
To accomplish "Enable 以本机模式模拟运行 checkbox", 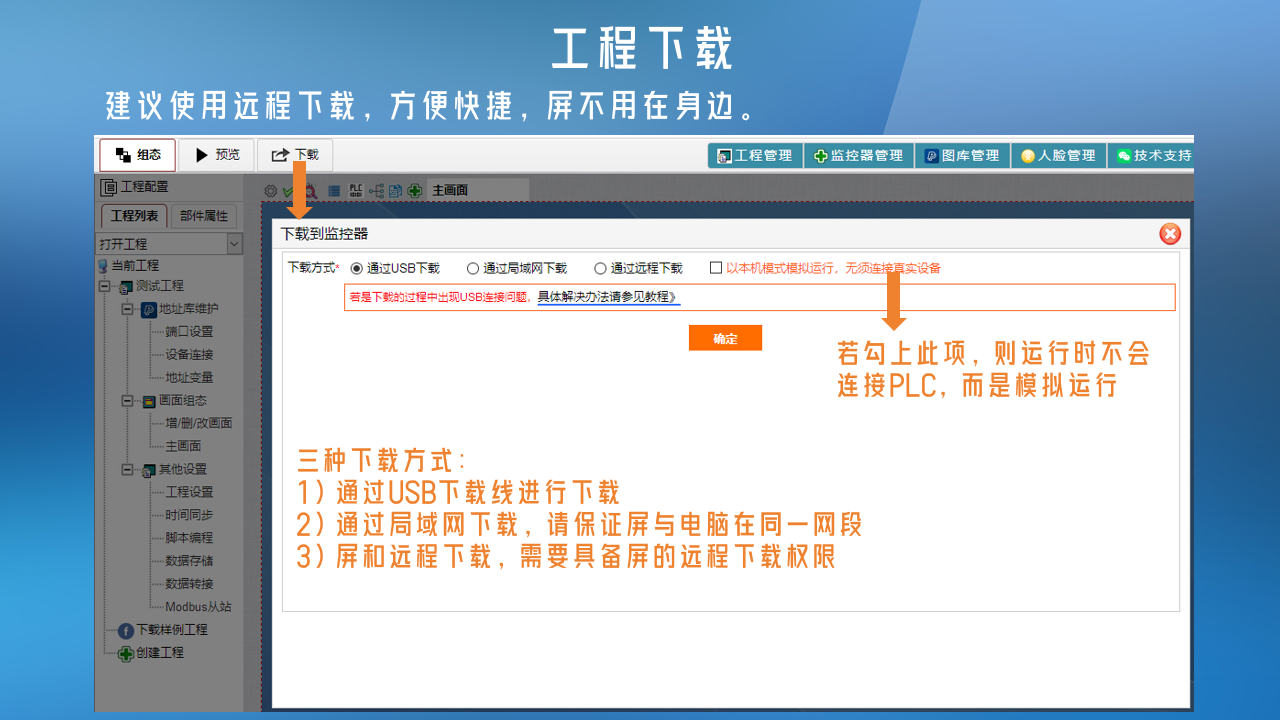I will pyautogui.click(x=716, y=268).
